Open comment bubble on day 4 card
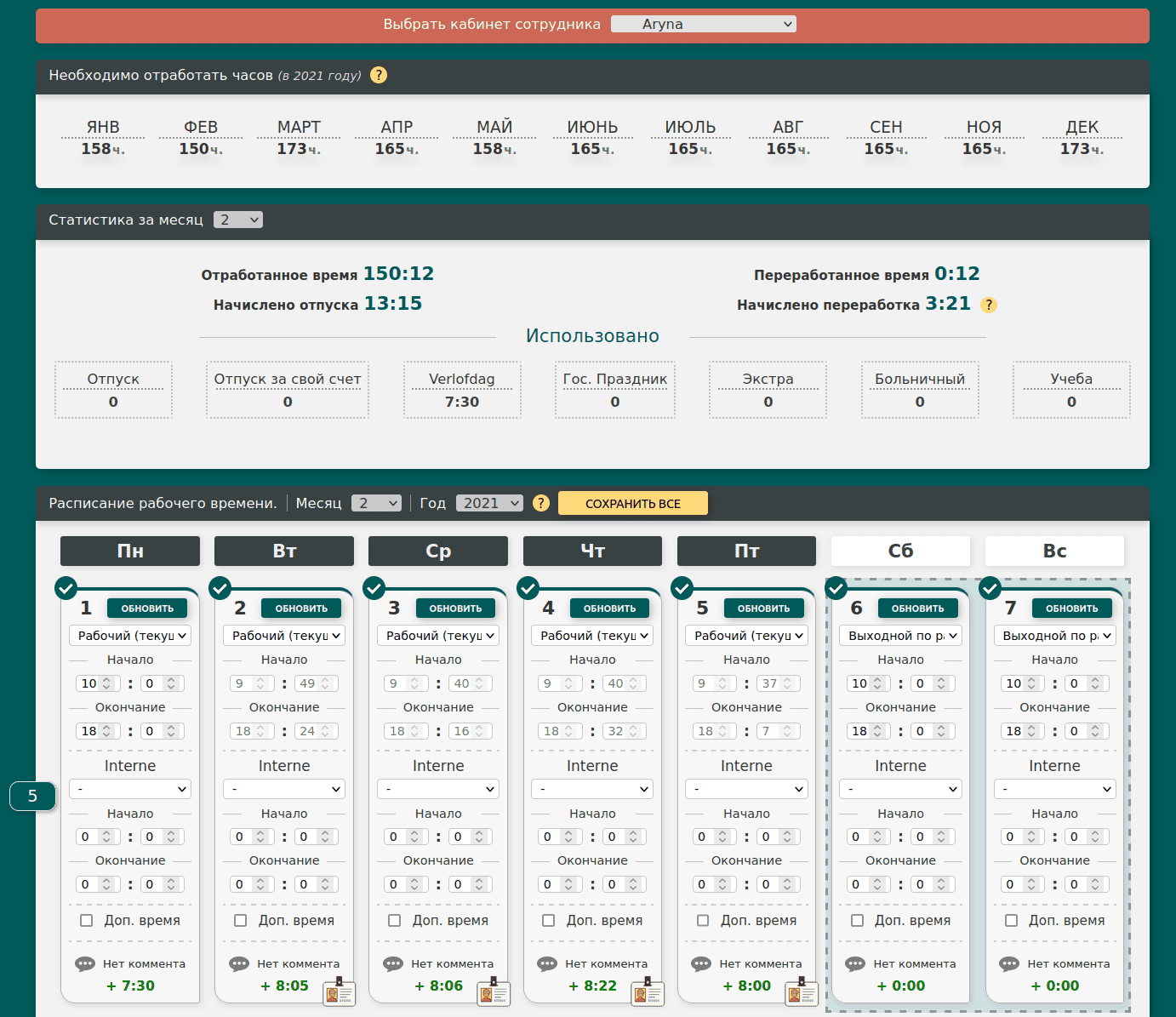The width and height of the screenshot is (1176, 1017). [547, 964]
